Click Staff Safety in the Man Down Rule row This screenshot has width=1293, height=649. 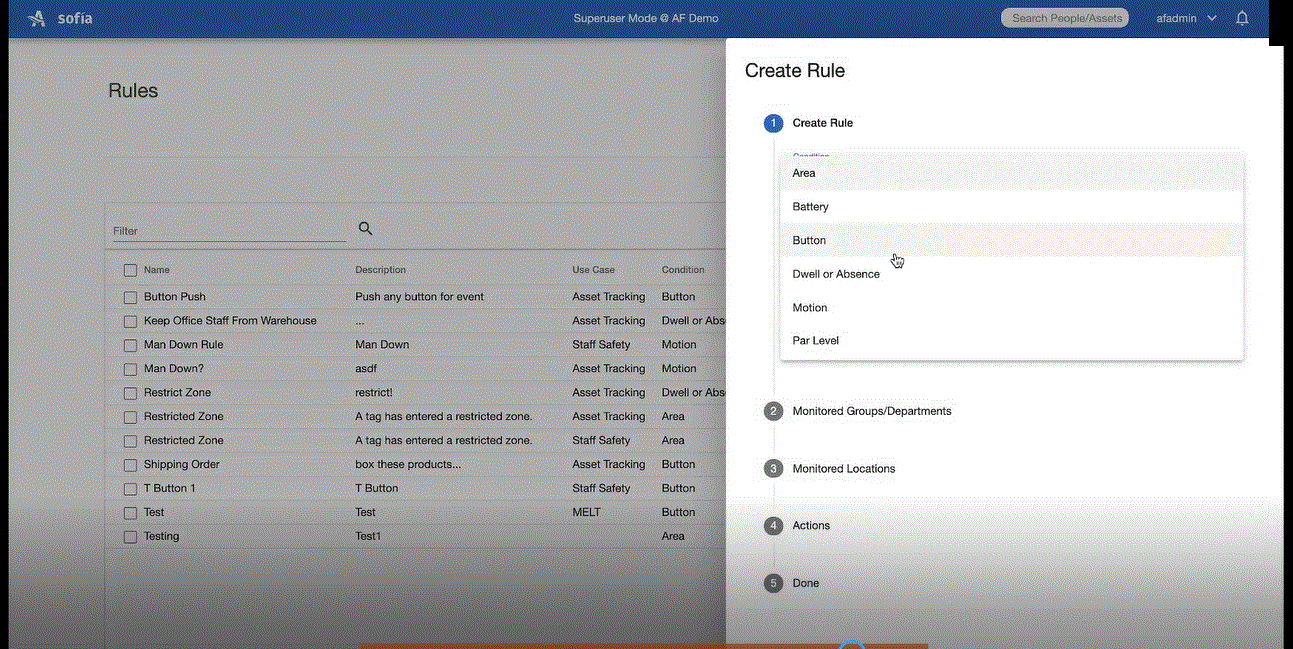tap(601, 345)
